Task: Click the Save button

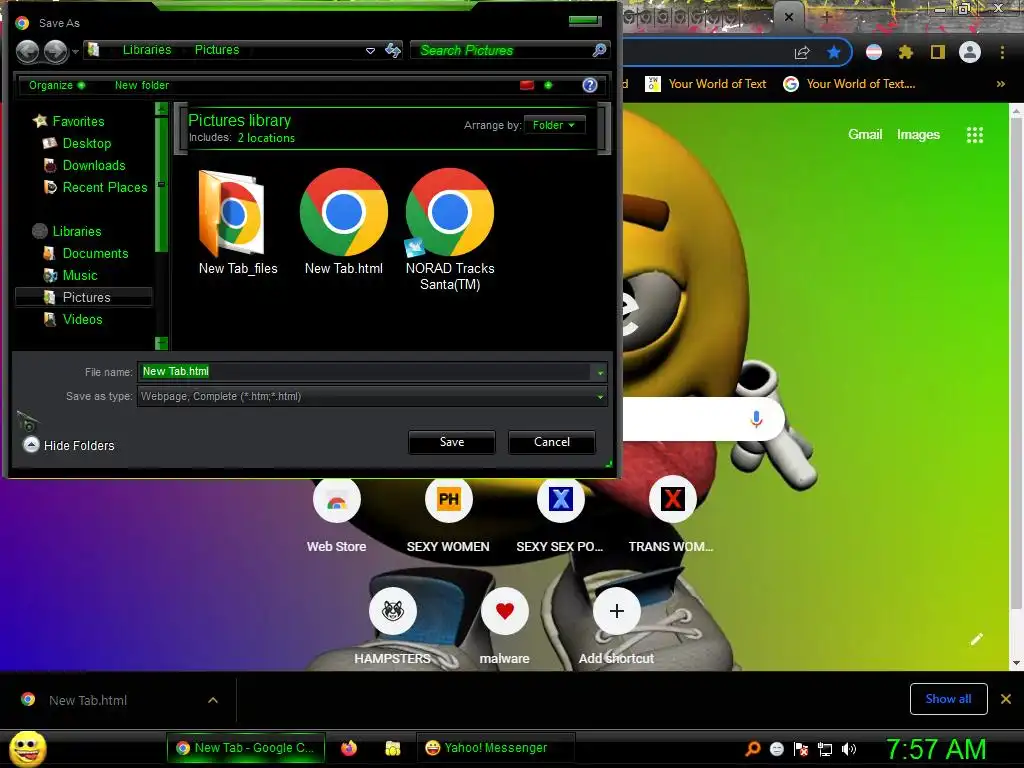Action: point(452,442)
